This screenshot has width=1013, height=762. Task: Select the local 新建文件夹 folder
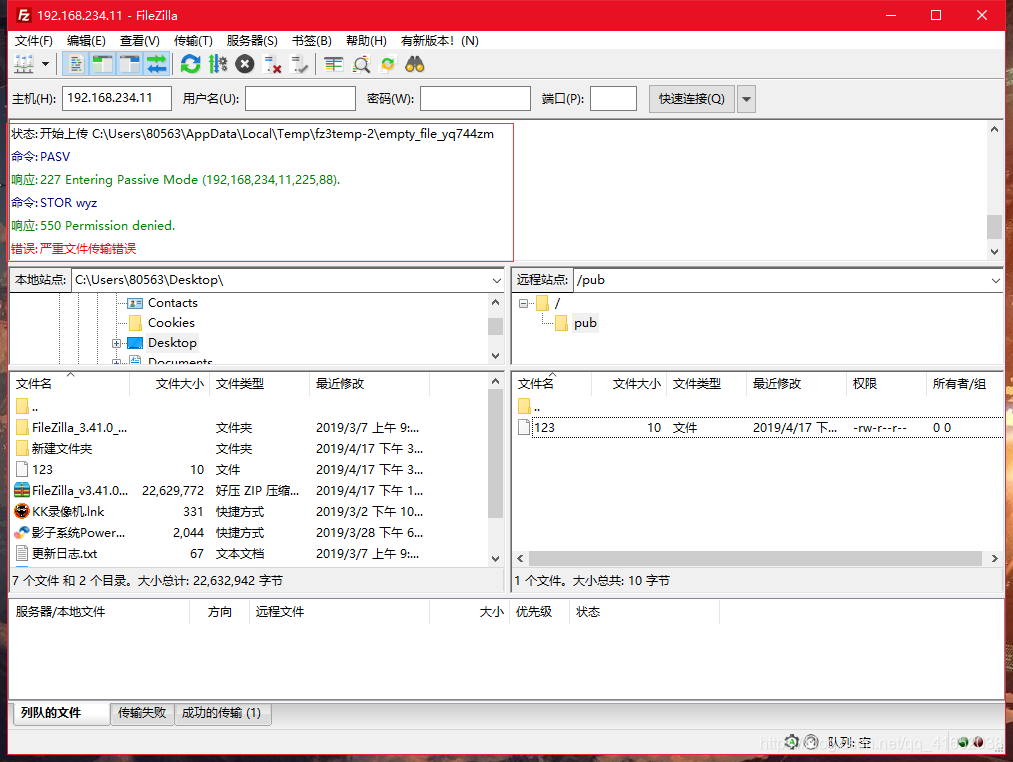pyautogui.click(x=62, y=449)
